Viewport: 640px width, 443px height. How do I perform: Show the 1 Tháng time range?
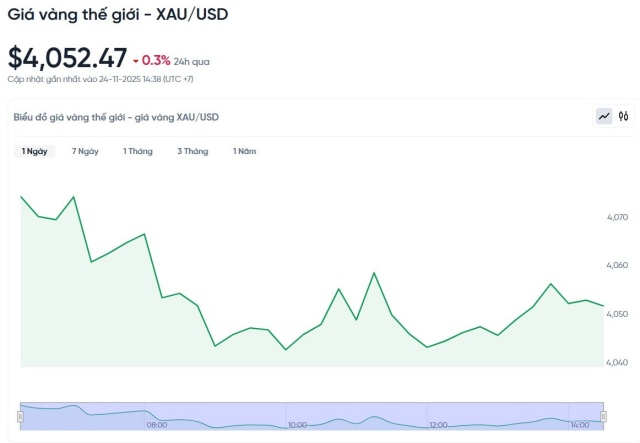pyautogui.click(x=138, y=151)
